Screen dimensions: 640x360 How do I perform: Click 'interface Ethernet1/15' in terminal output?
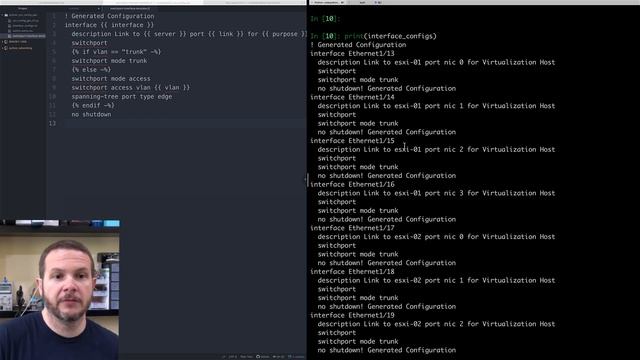[352, 141]
